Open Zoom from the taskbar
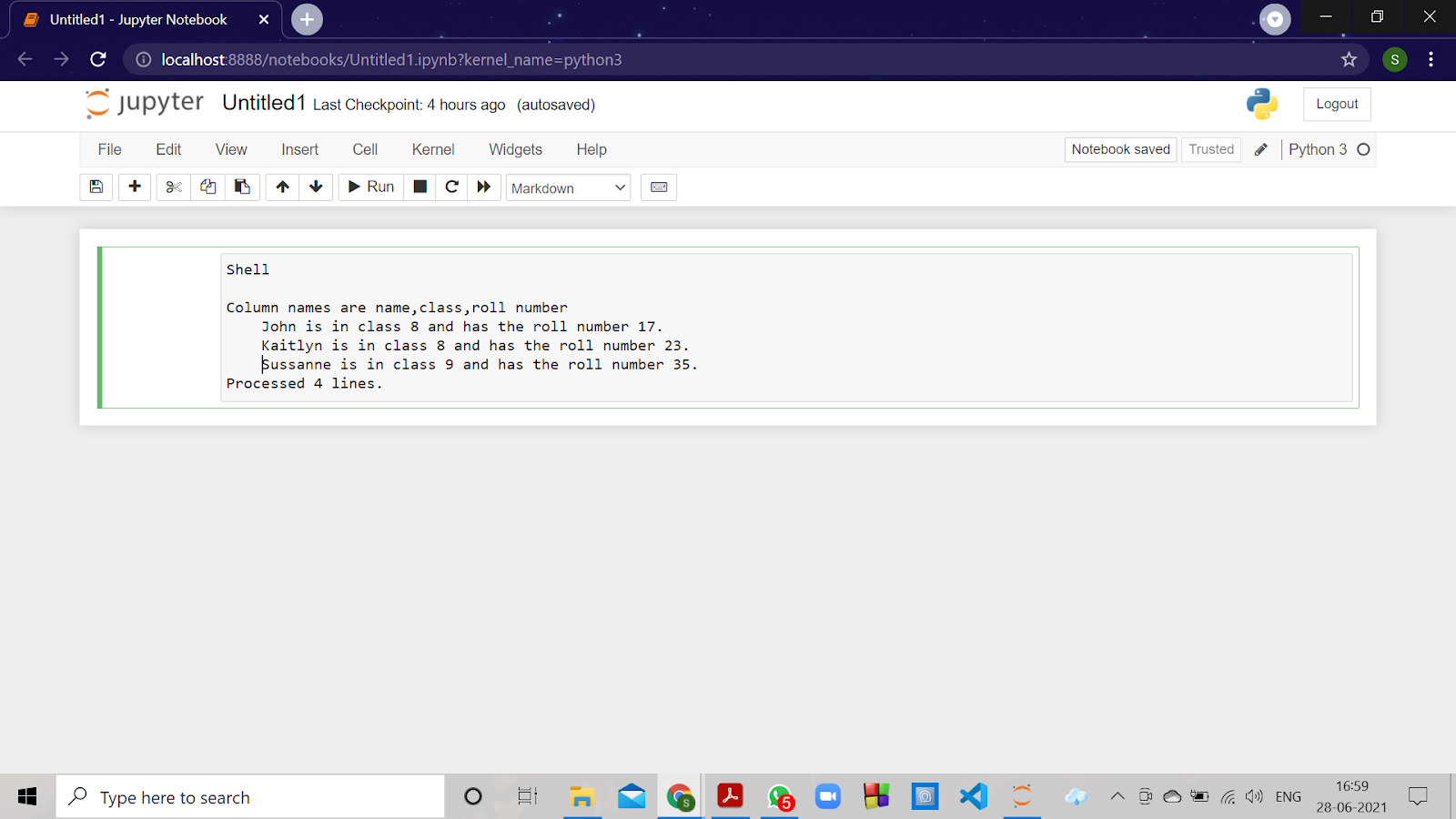Image resolution: width=1456 pixels, height=819 pixels. (827, 797)
